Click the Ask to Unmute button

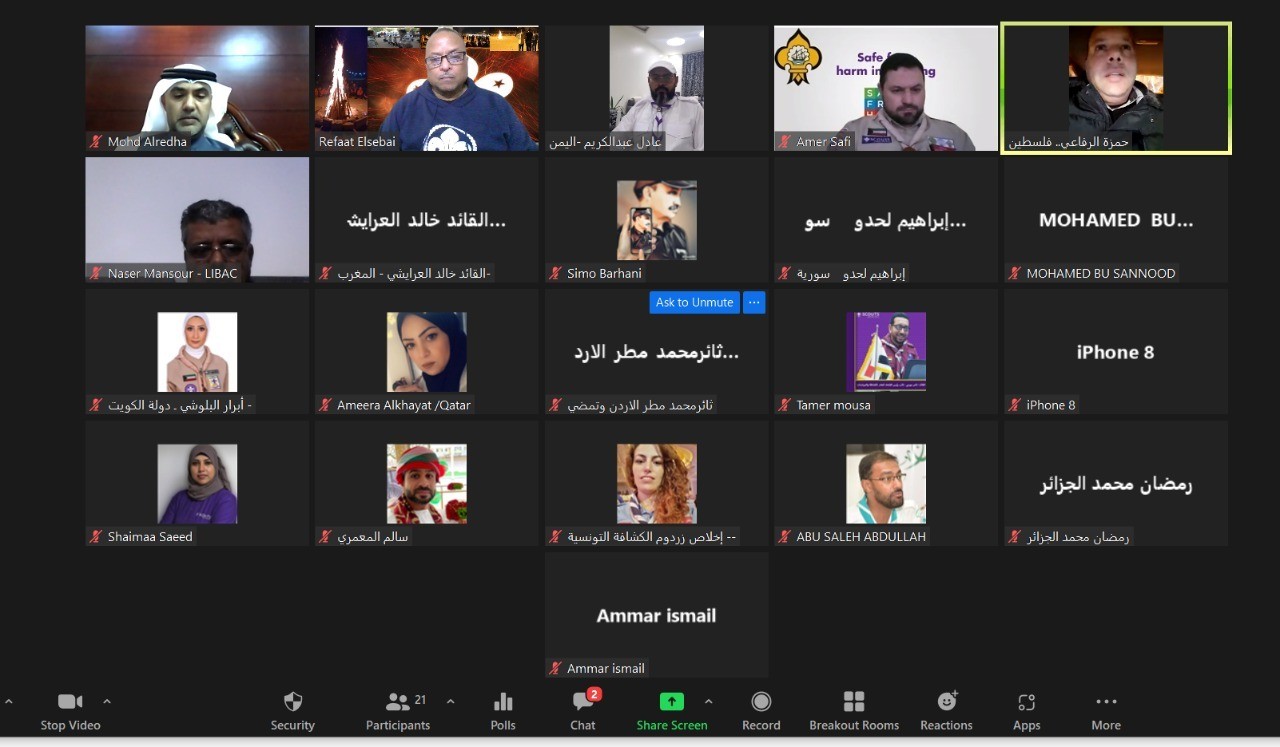click(694, 302)
